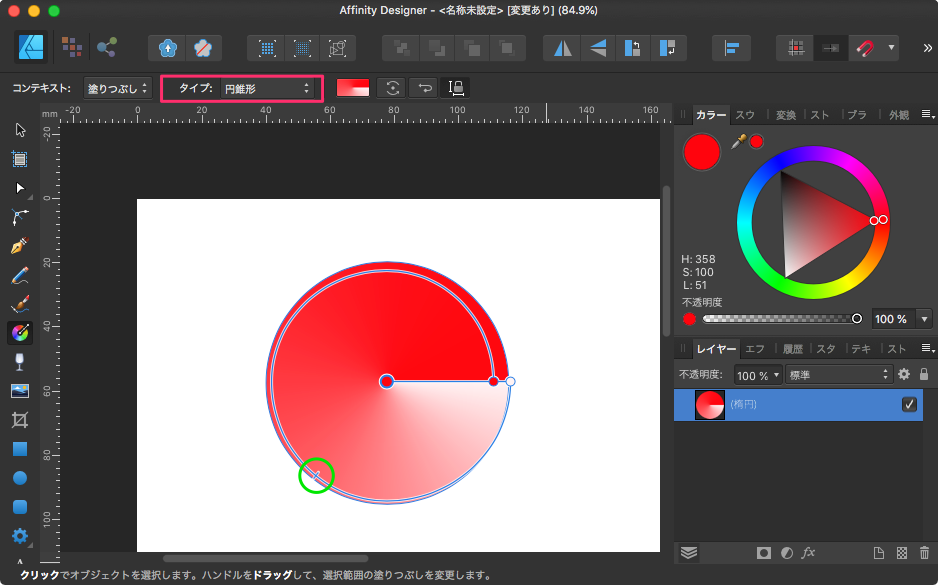The height and width of the screenshot is (585, 938).
Task: Select the Pen tool in the toolbox
Action: pos(19,245)
